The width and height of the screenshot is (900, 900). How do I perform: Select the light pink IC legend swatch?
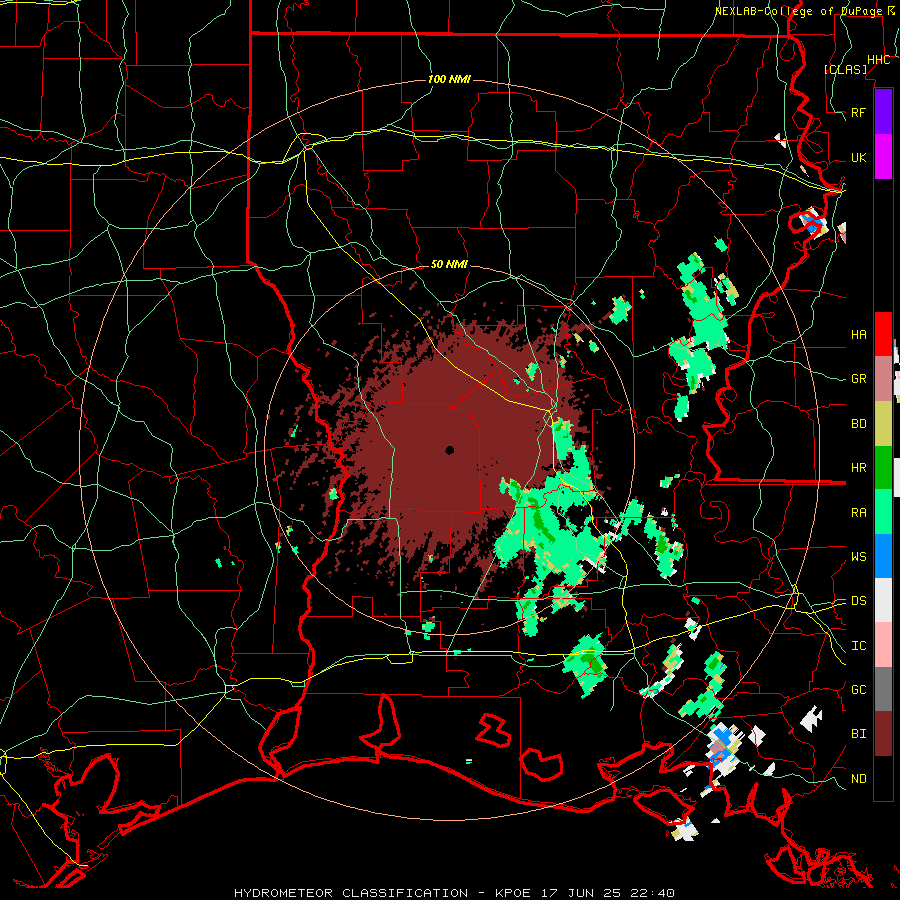tap(883, 645)
